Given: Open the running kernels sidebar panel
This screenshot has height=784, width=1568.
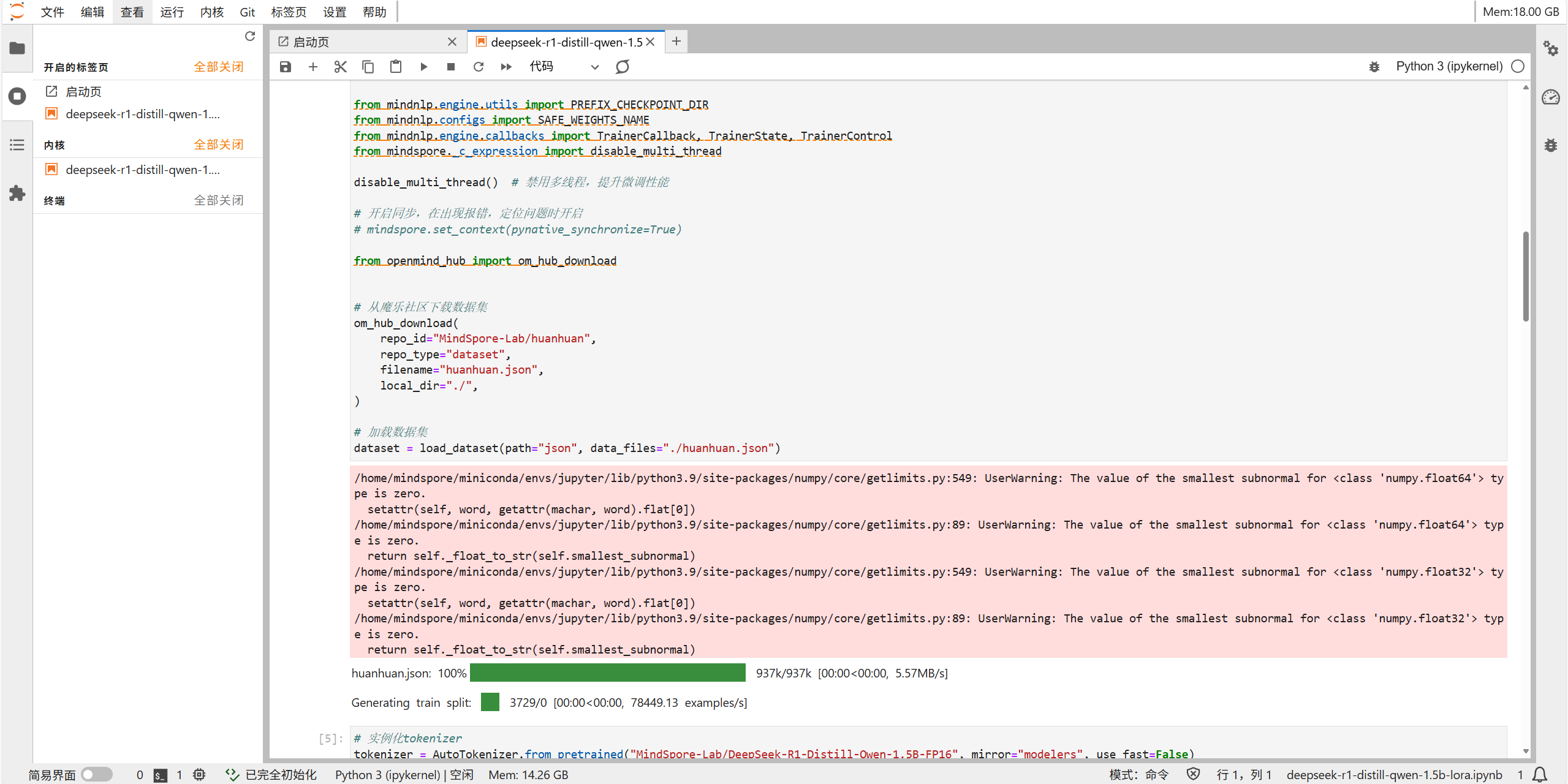Looking at the screenshot, I should 17,96.
